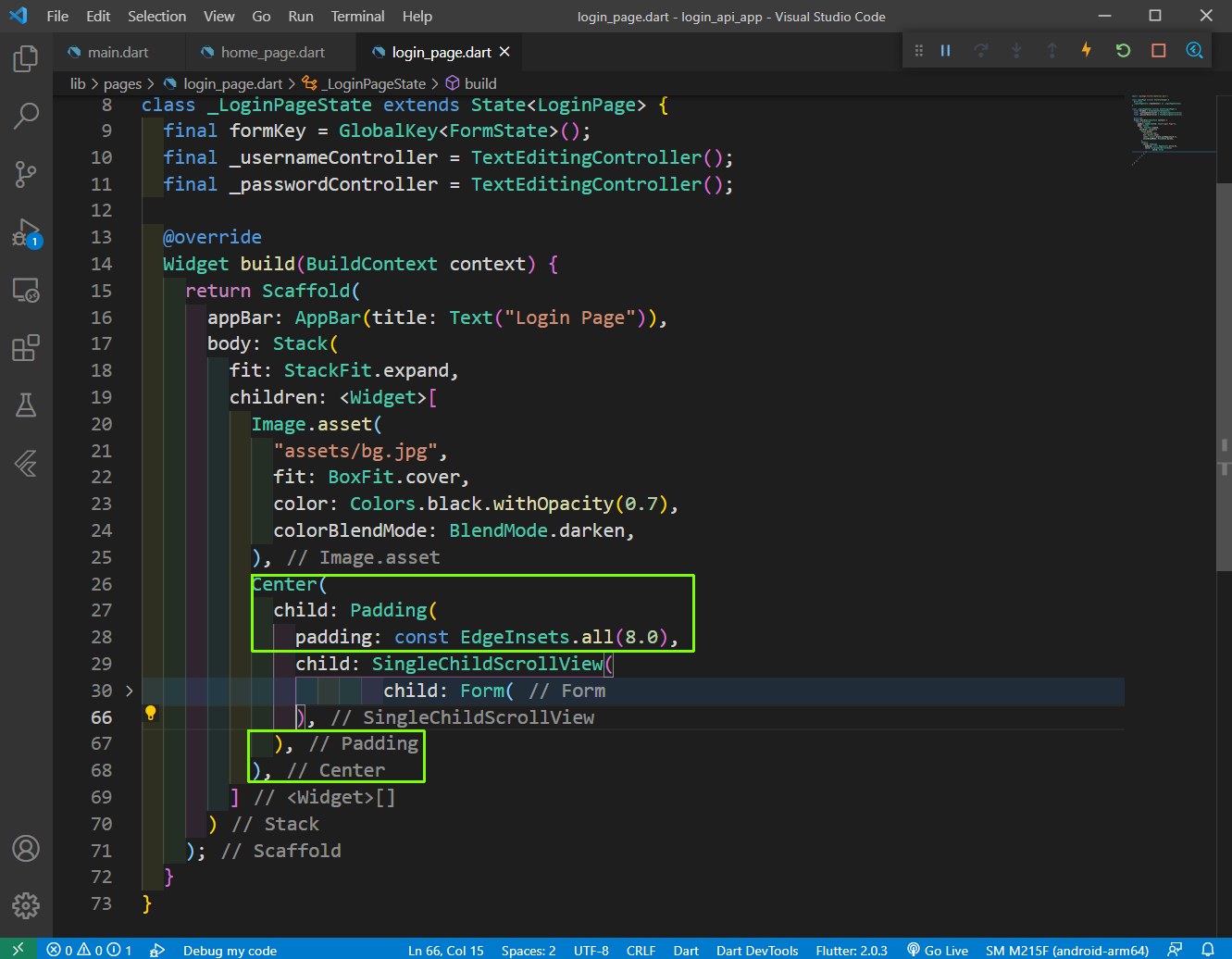The image size is (1232, 959).
Task: Open the Remote Explorer view
Action: [26, 291]
